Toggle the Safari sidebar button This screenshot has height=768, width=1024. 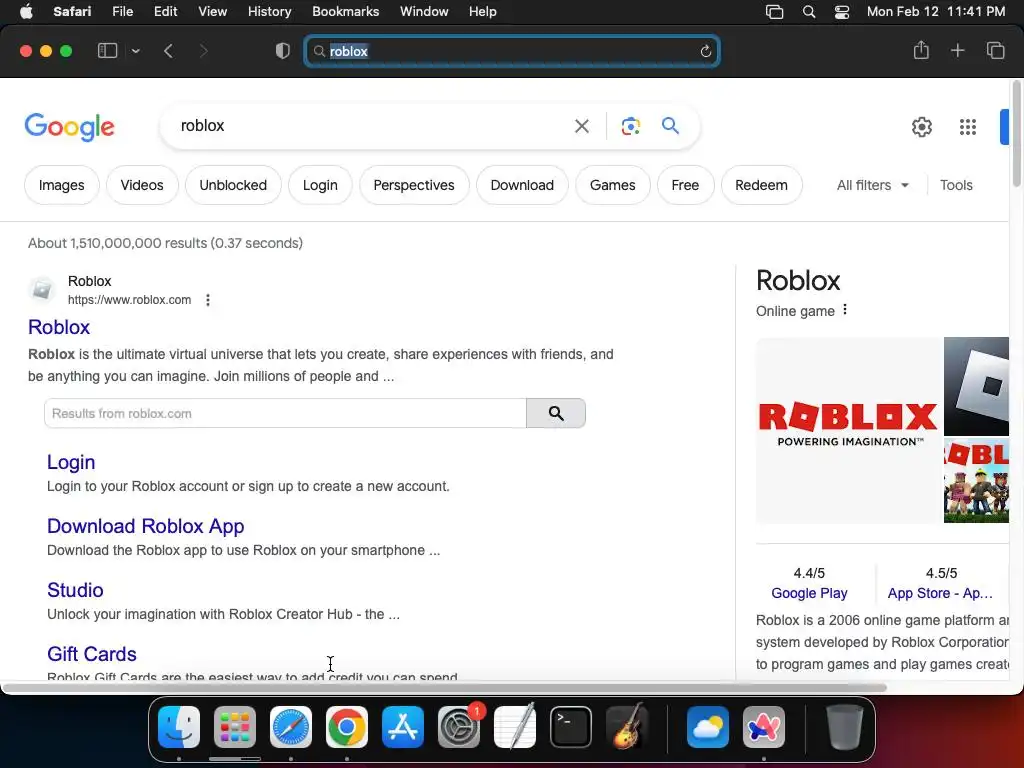(x=107, y=51)
